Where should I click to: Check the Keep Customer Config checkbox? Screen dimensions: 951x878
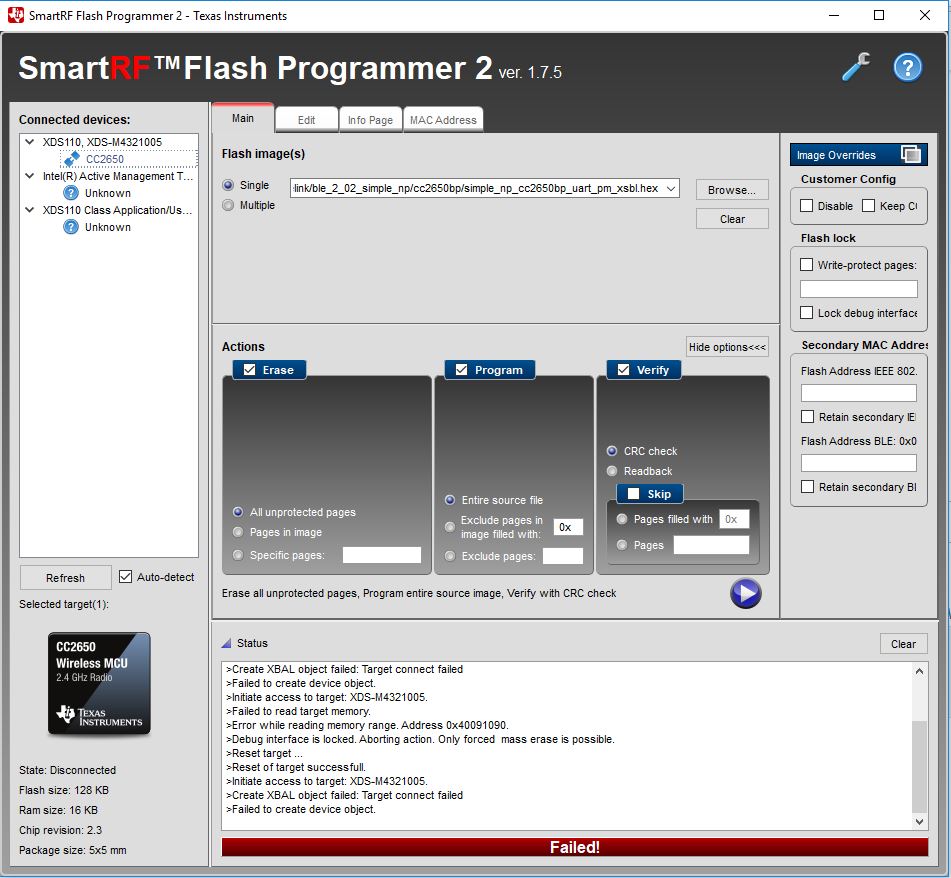869,206
